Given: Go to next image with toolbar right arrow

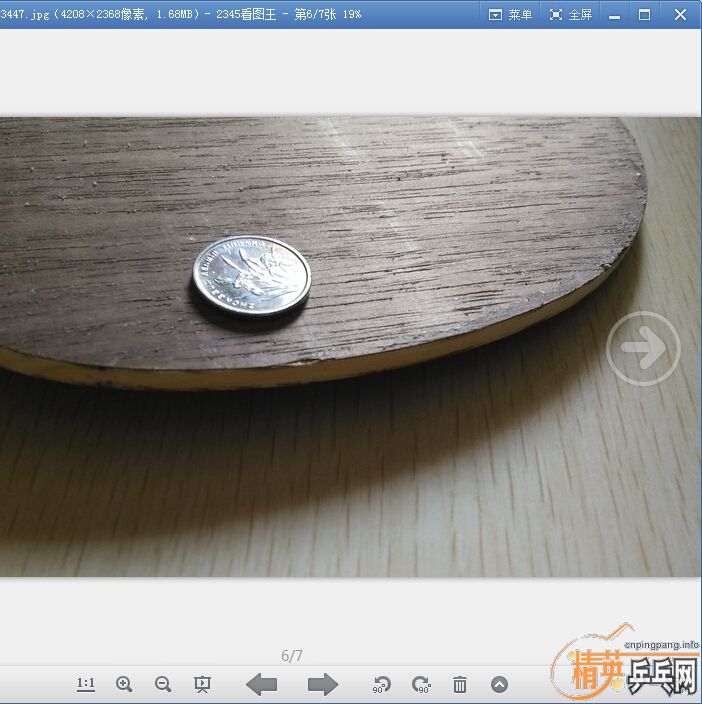Looking at the screenshot, I should coord(323,684).
